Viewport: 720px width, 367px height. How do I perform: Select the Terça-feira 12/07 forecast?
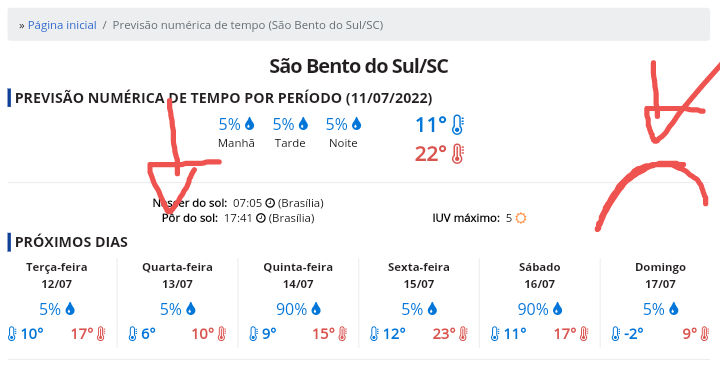pyautogui.click(x=56, y=302)
